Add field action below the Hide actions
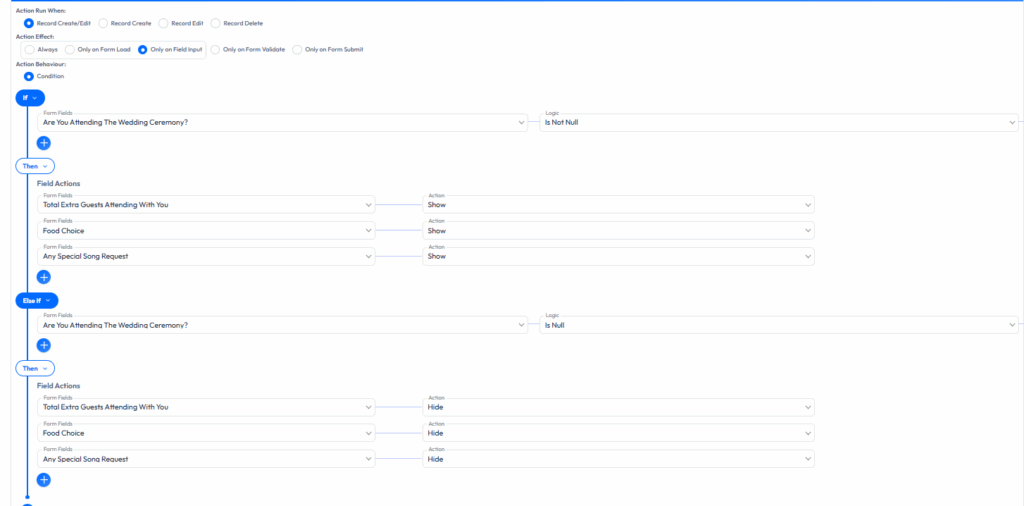The width and height of the screenshot is (1024, 506). [44, 479]
